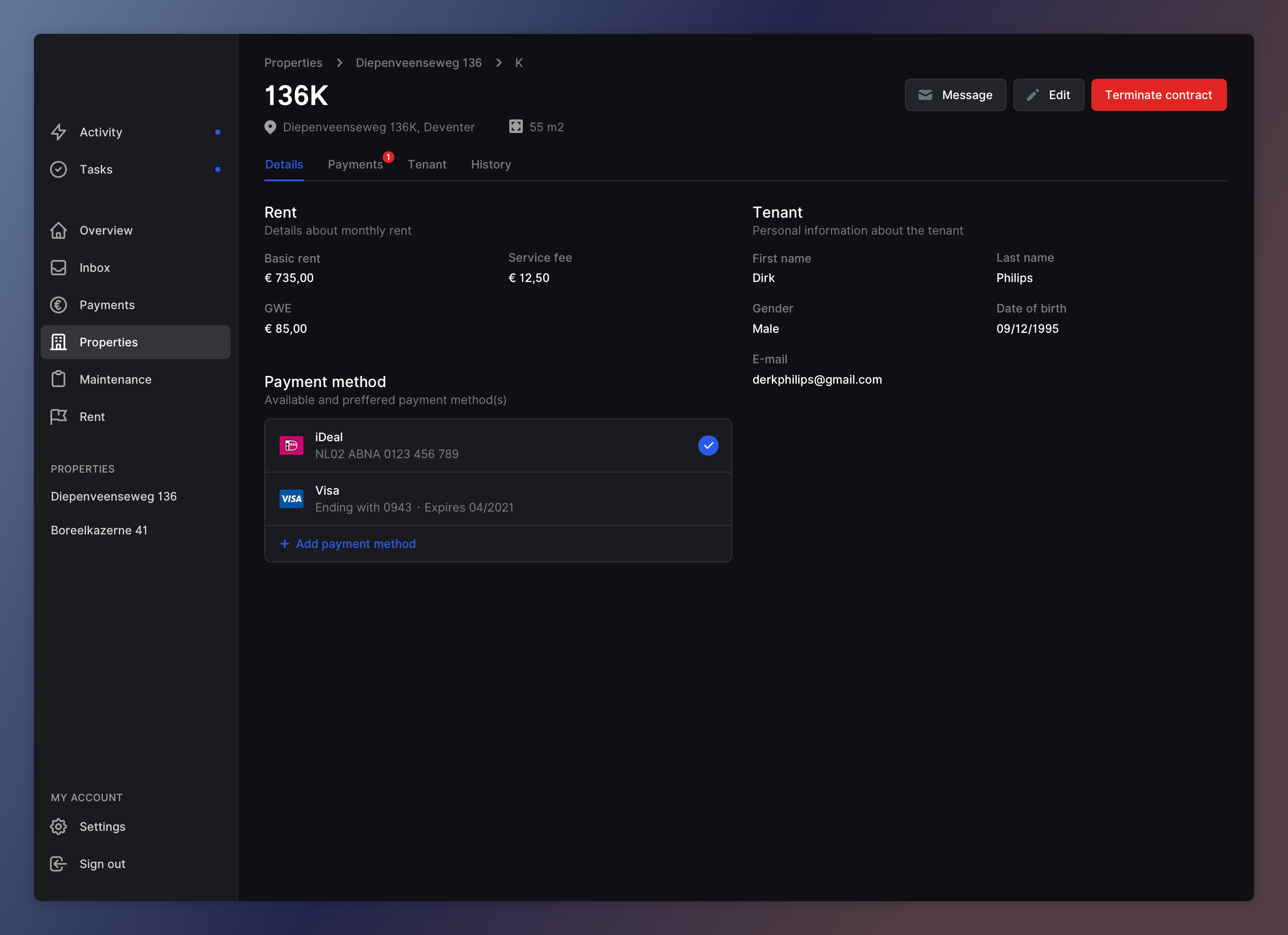1288x935 pixels.
Task: Click the Basic rent value € 735,00
Action: [289, 278]
